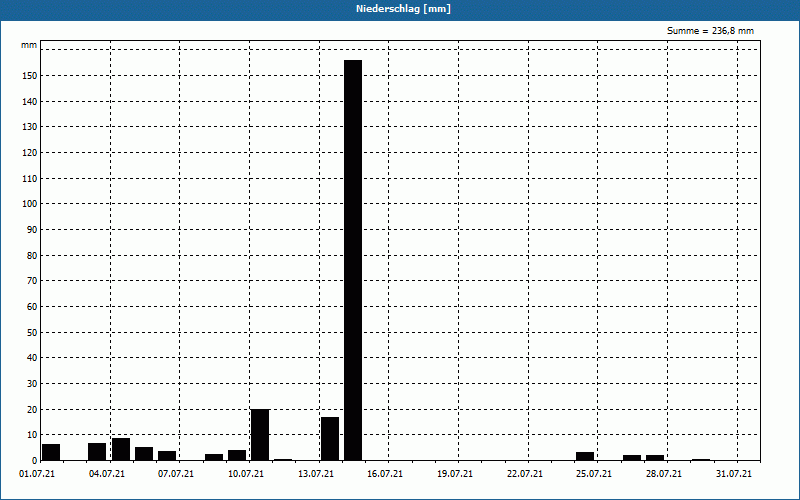Click the x-axis label 25.07.21
Viewport: 800px width, 500px height.
coord(594,474)
